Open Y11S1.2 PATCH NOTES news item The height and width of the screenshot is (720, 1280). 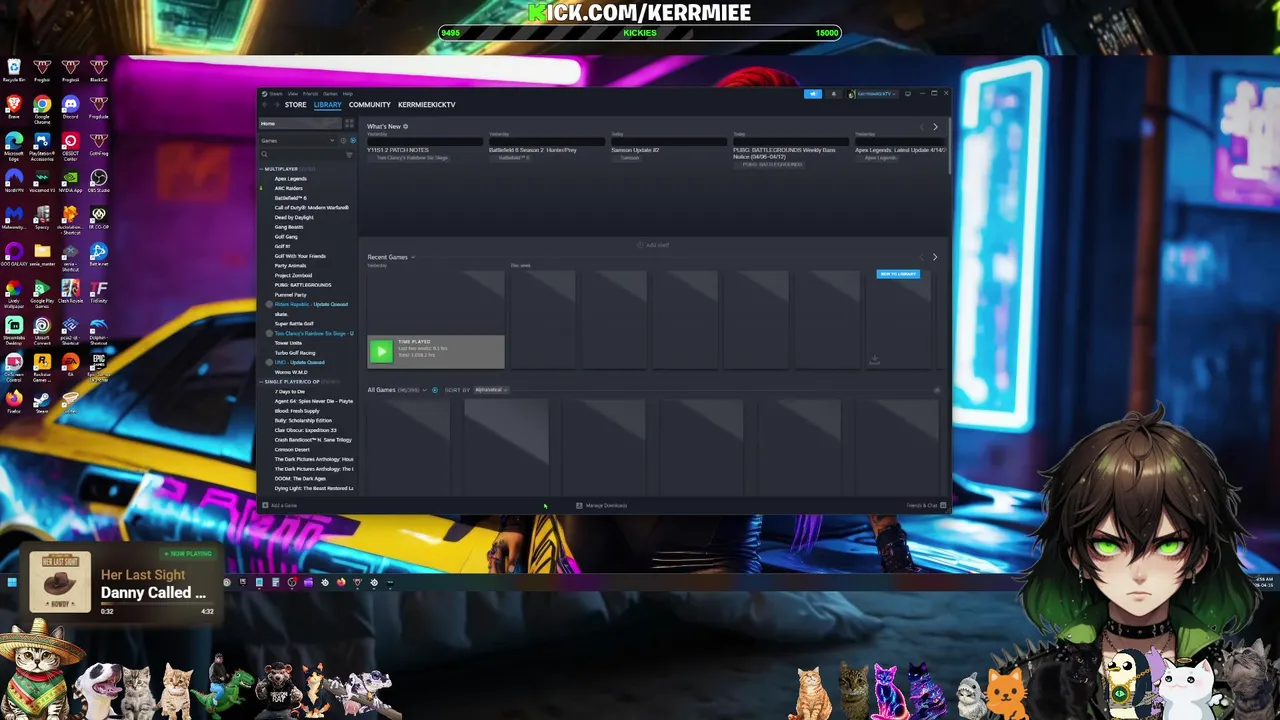pos(398,150)
